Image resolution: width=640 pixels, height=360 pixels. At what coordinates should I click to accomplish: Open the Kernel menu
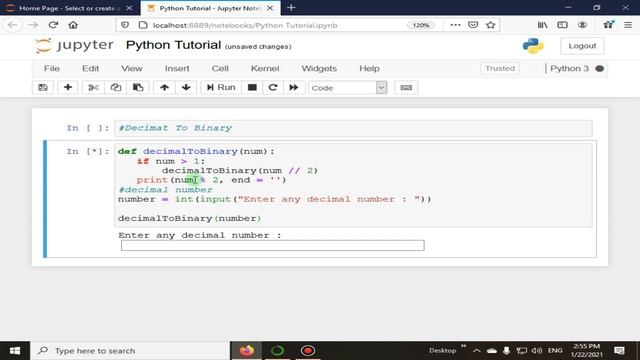pos(265,69)
